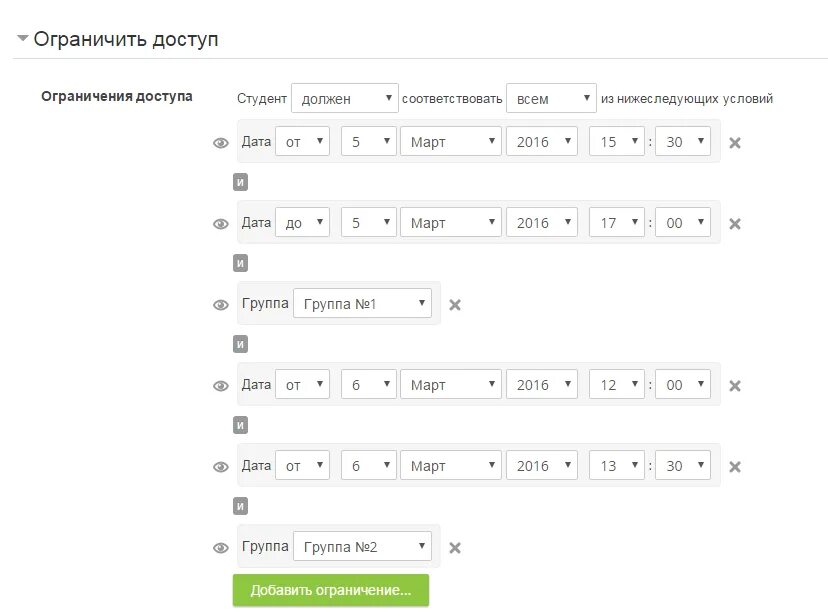The image size is (828, 615).
Task: Toggle eye icon for Группа №2 condition
Action: (221, 548)
